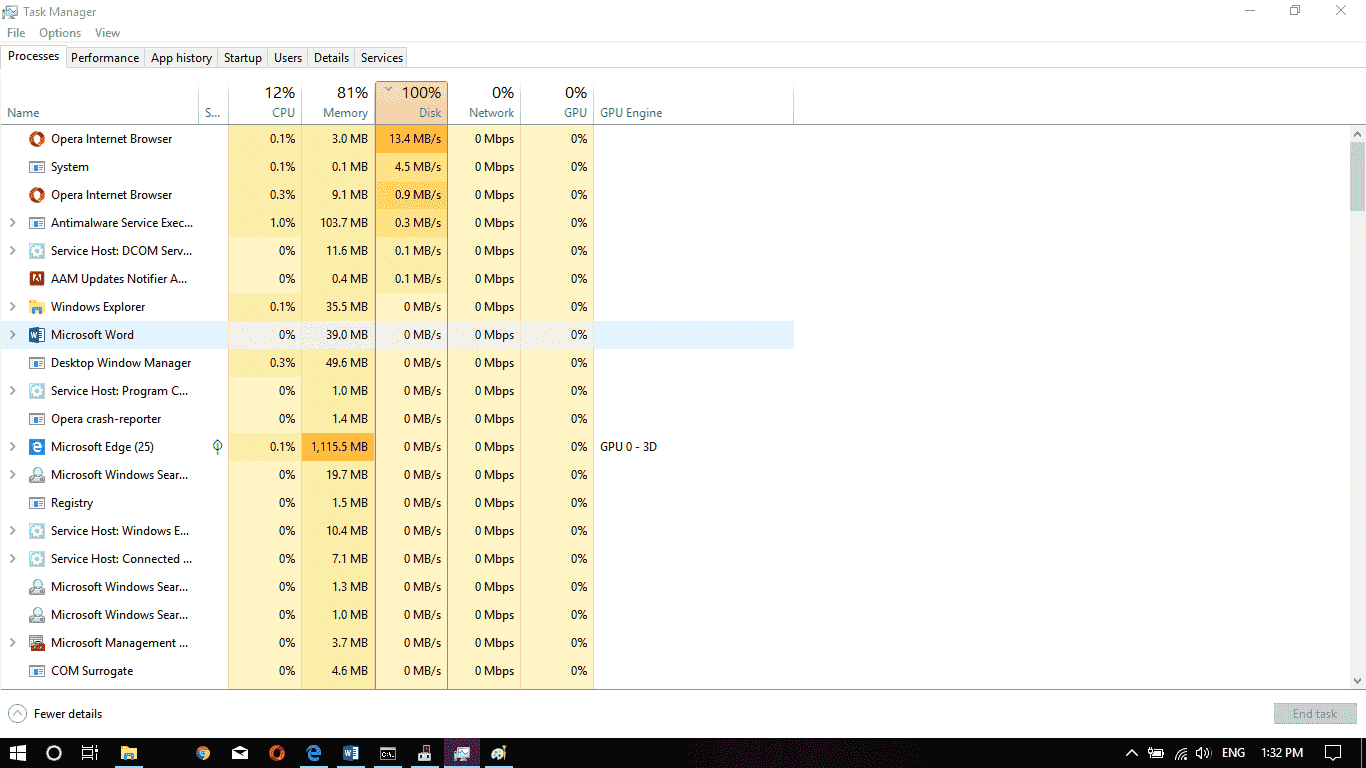
Task: Expand the Microsoft Word process group
Action: coord(13,335)
